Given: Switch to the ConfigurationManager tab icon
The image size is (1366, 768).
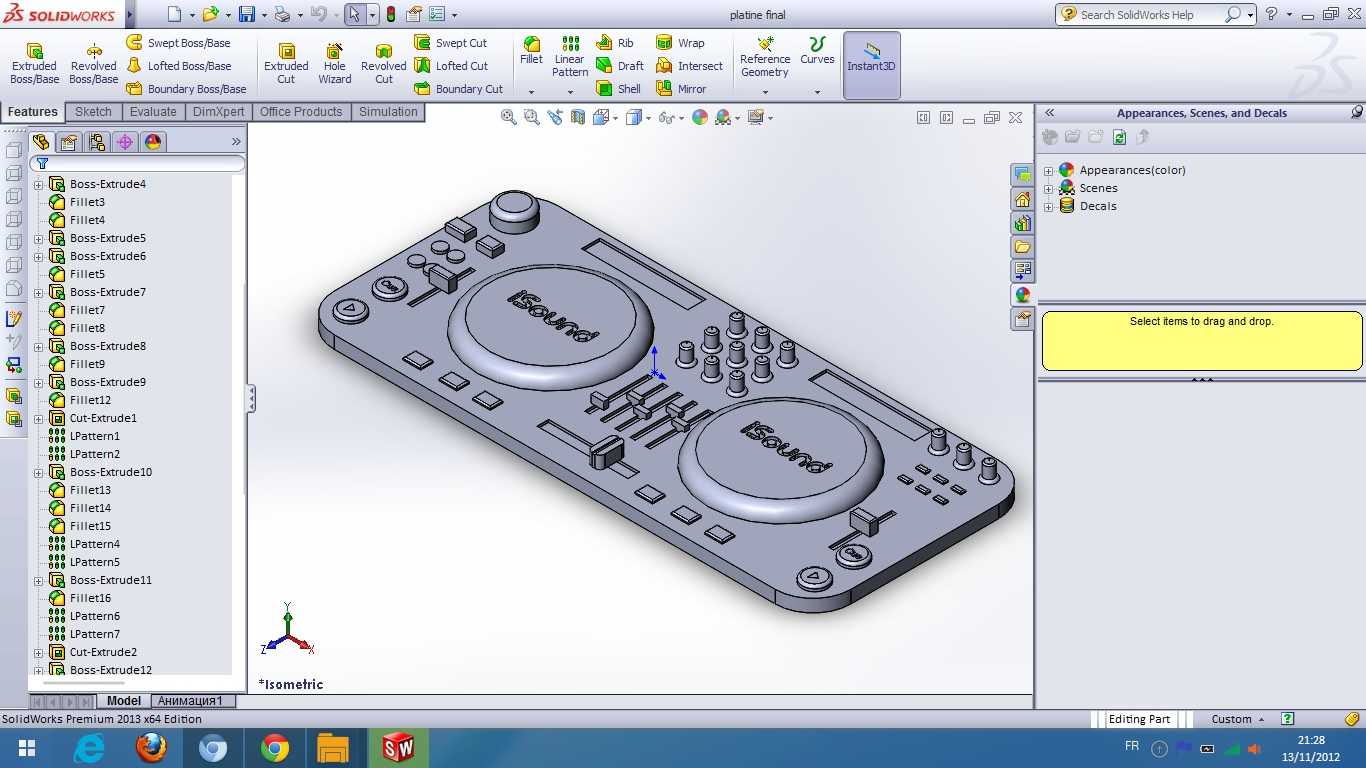Looking at the screenshot, I should tap(96, 142).
